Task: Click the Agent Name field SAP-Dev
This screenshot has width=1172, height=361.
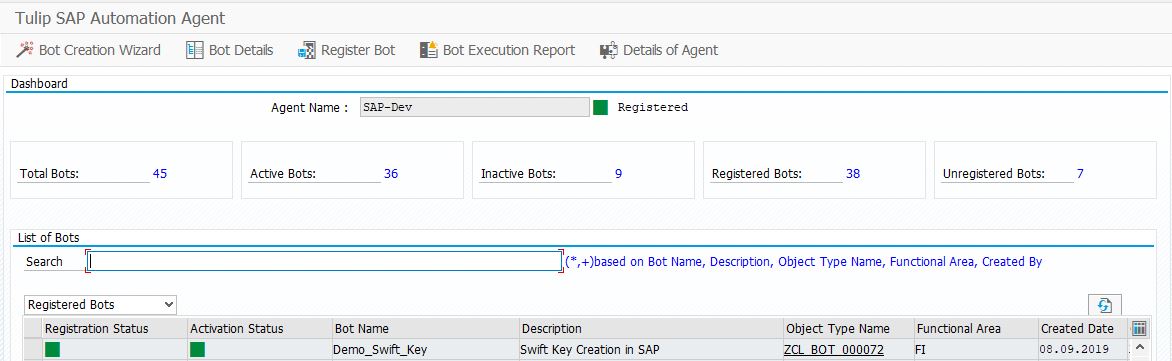Action: pos(474,107)
